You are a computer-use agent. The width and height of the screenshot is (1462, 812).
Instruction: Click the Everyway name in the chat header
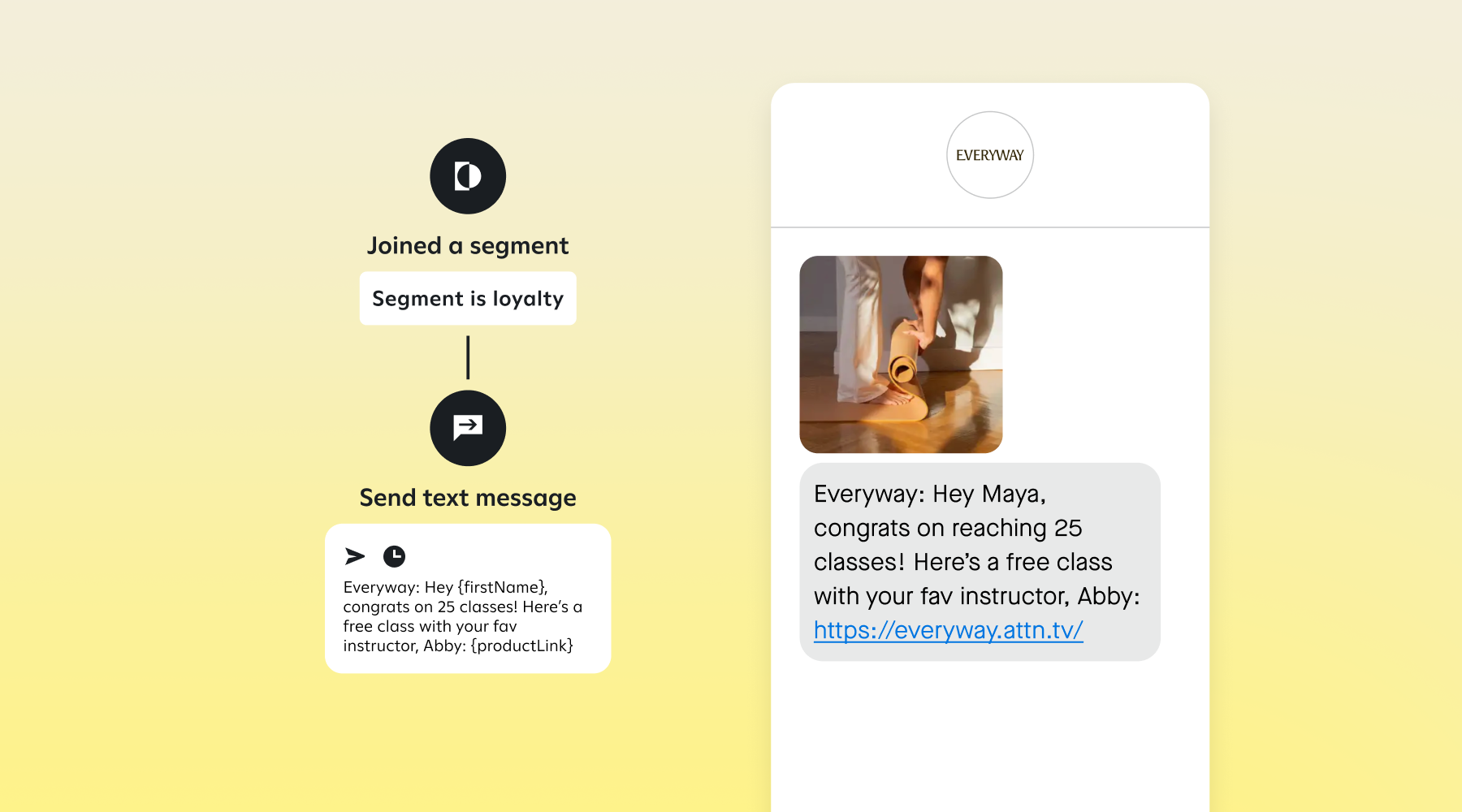pyautogui.click(x=989, y=155)
